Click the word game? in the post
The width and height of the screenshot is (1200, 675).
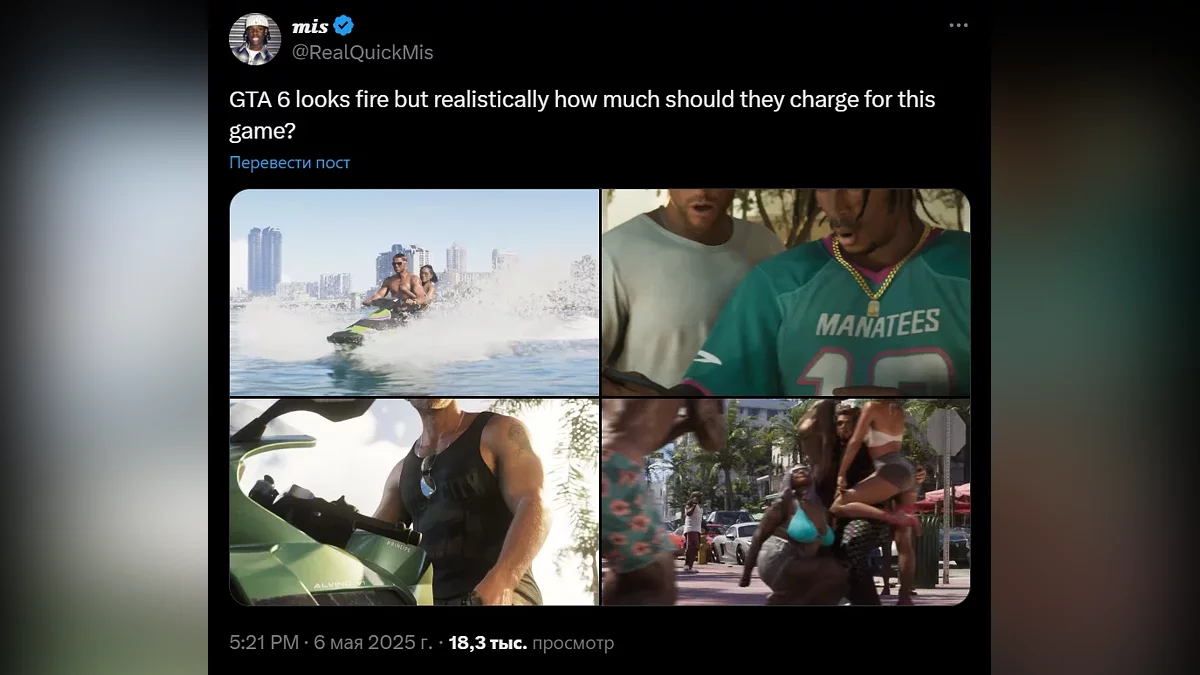258,130
